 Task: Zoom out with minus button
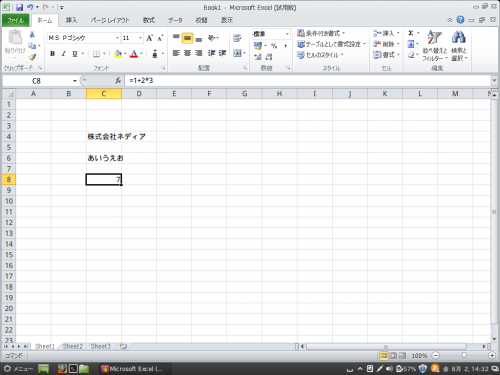435,356
